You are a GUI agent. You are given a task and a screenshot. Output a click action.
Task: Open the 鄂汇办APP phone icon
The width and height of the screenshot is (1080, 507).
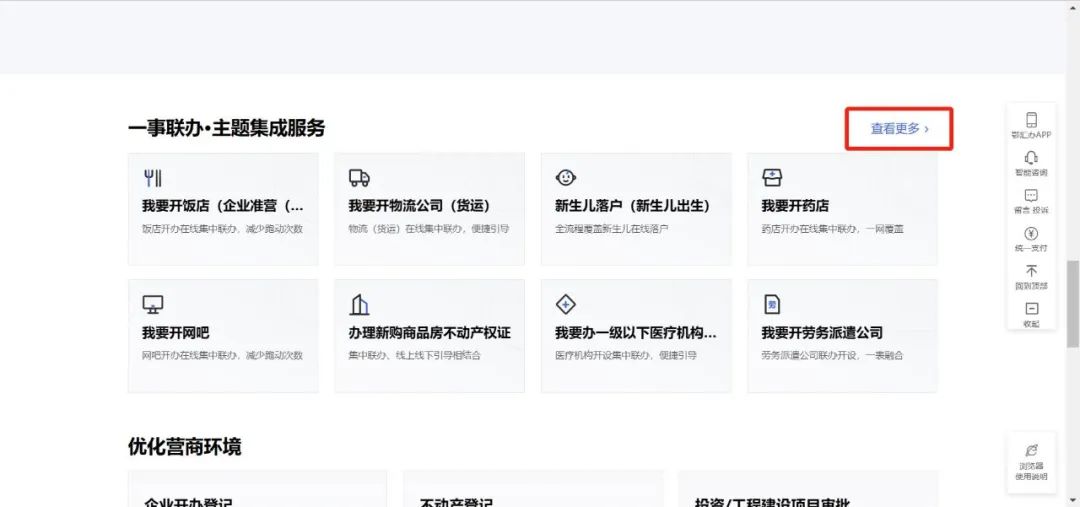coord(1031,120)
